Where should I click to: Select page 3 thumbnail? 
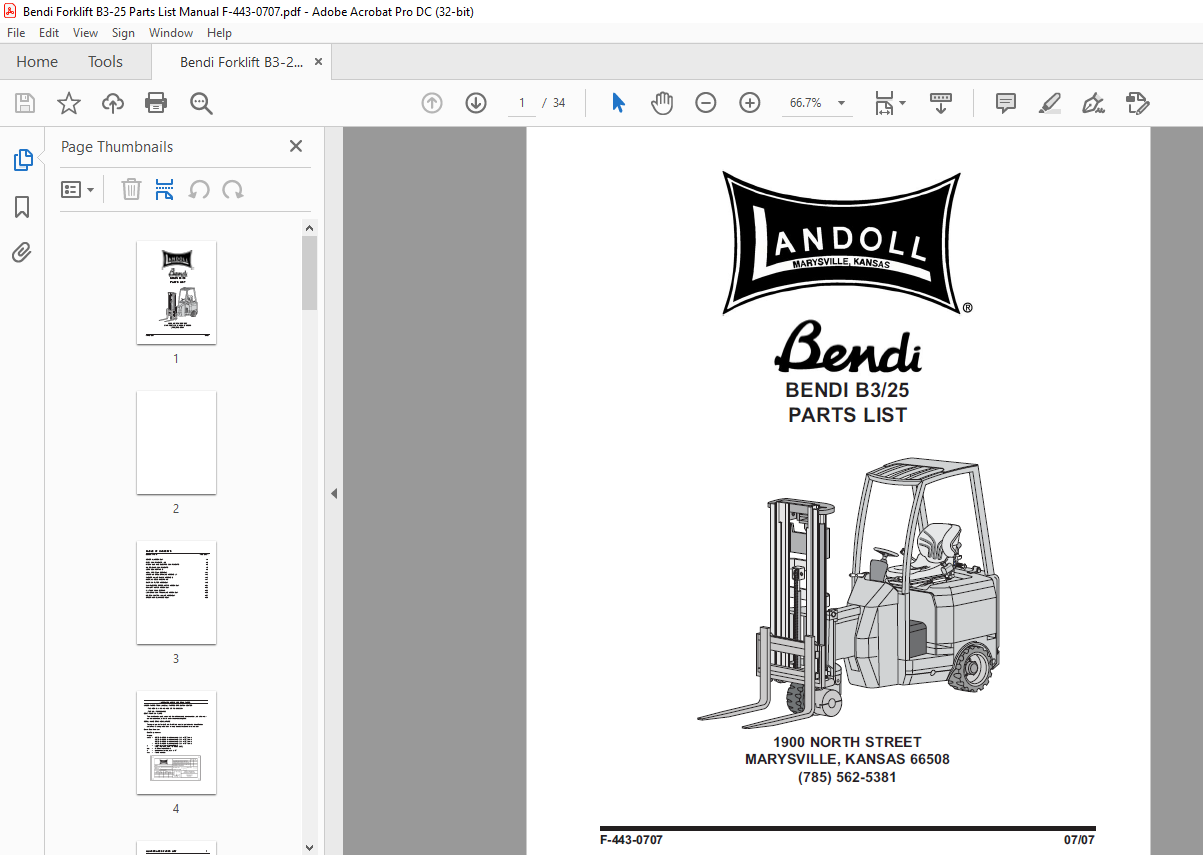click(x=176, y=592)
